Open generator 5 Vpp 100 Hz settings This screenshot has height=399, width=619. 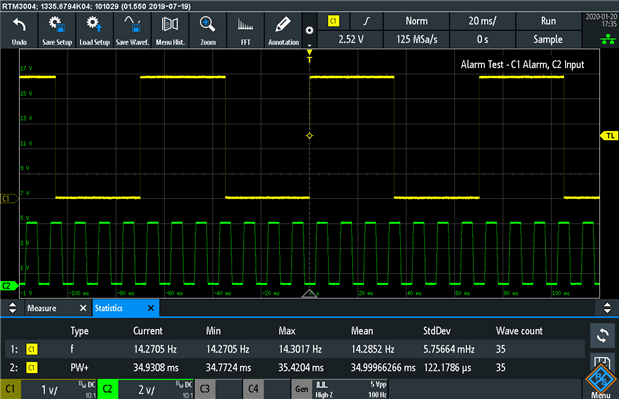coord(350,390)
